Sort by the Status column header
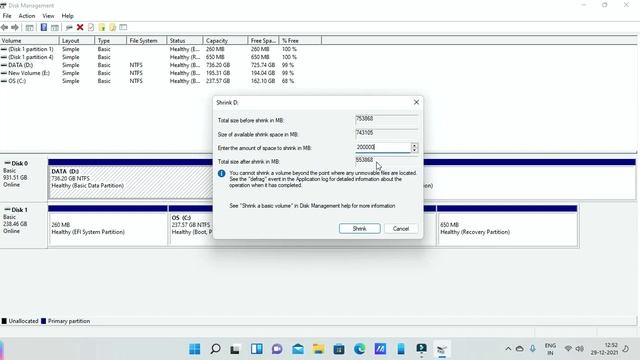The height and width of the screenshot is (360, 640). tap(184, 40)
